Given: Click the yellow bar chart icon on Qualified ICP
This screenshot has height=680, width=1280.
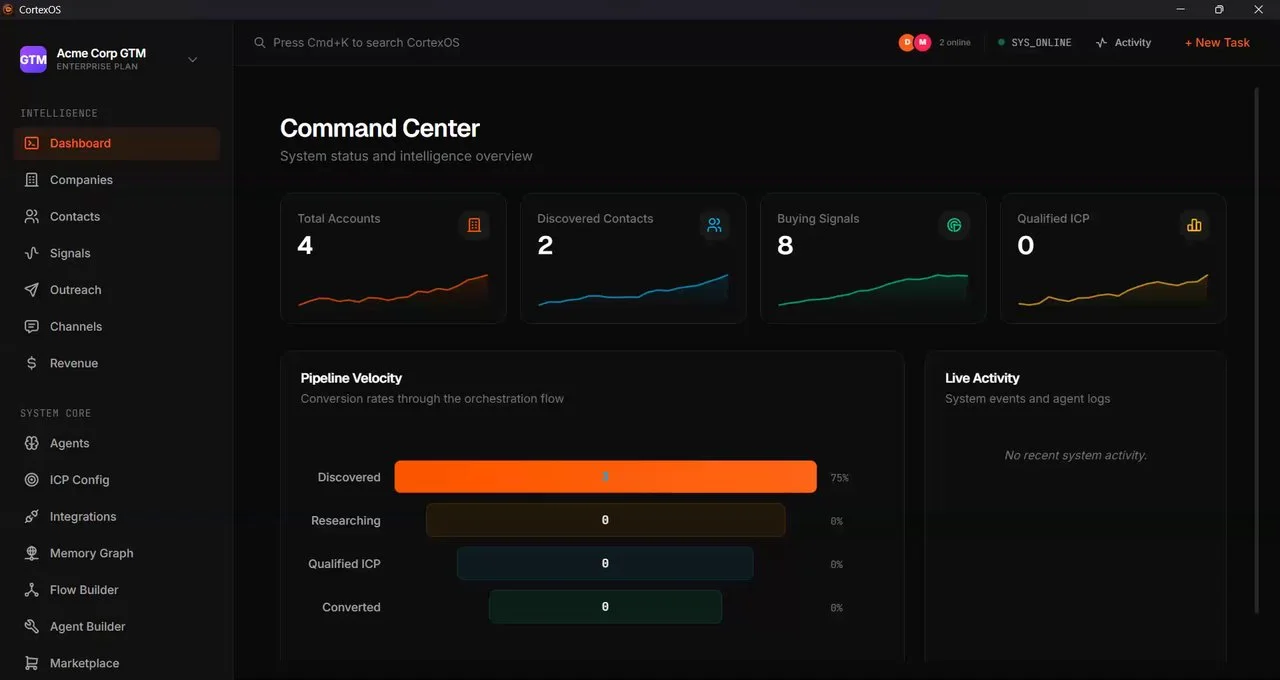Looking at the screenshot, I should (x=1194, y=225).
